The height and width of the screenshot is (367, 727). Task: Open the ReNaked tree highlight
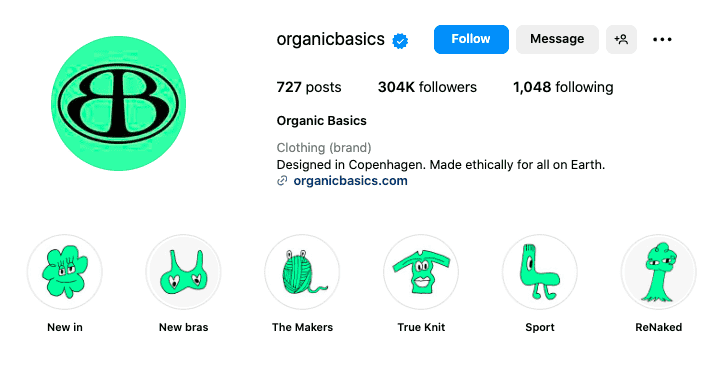(658, 272)
